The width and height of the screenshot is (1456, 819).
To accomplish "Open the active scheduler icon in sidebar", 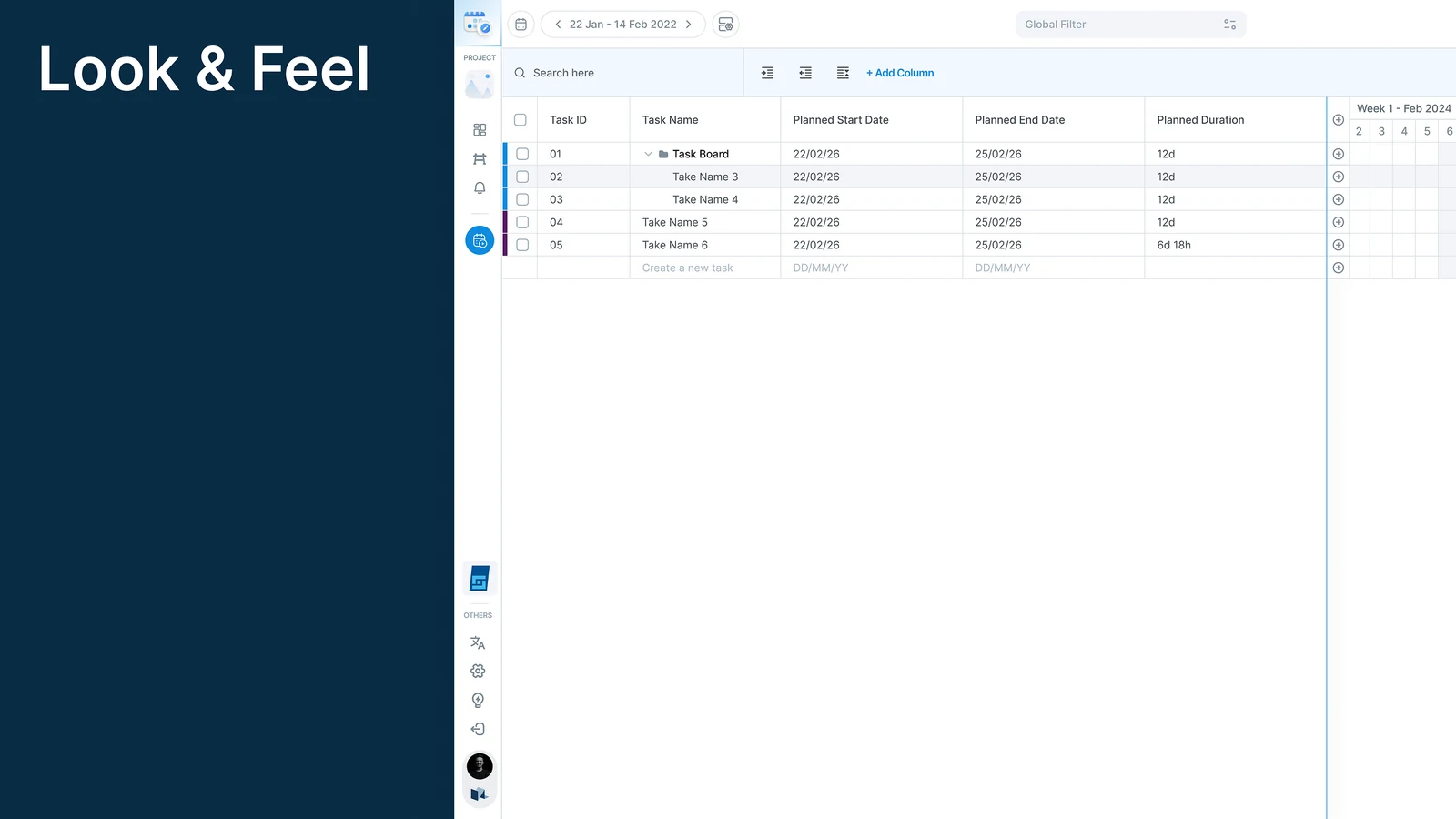I will (x=480, y=240).
